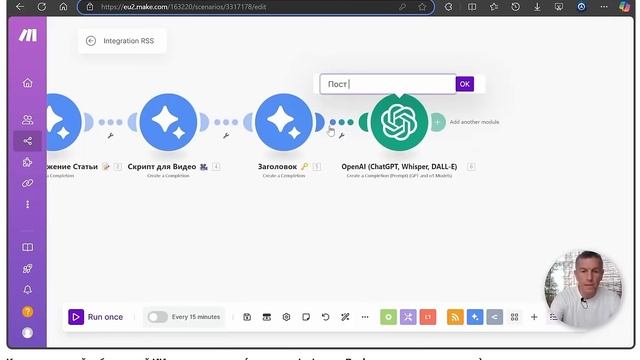Open the Team (people) sidebar icon
Screen dimensions: 640x360
[x=27, y=120]
